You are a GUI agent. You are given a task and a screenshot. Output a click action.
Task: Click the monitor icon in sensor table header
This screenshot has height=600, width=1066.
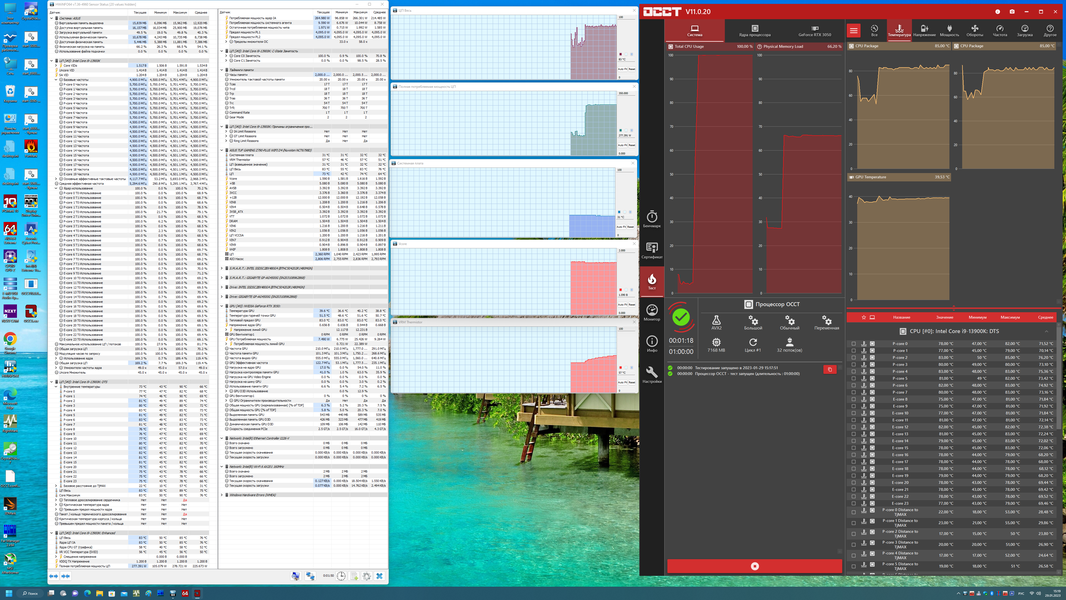(x=872, y=317)
